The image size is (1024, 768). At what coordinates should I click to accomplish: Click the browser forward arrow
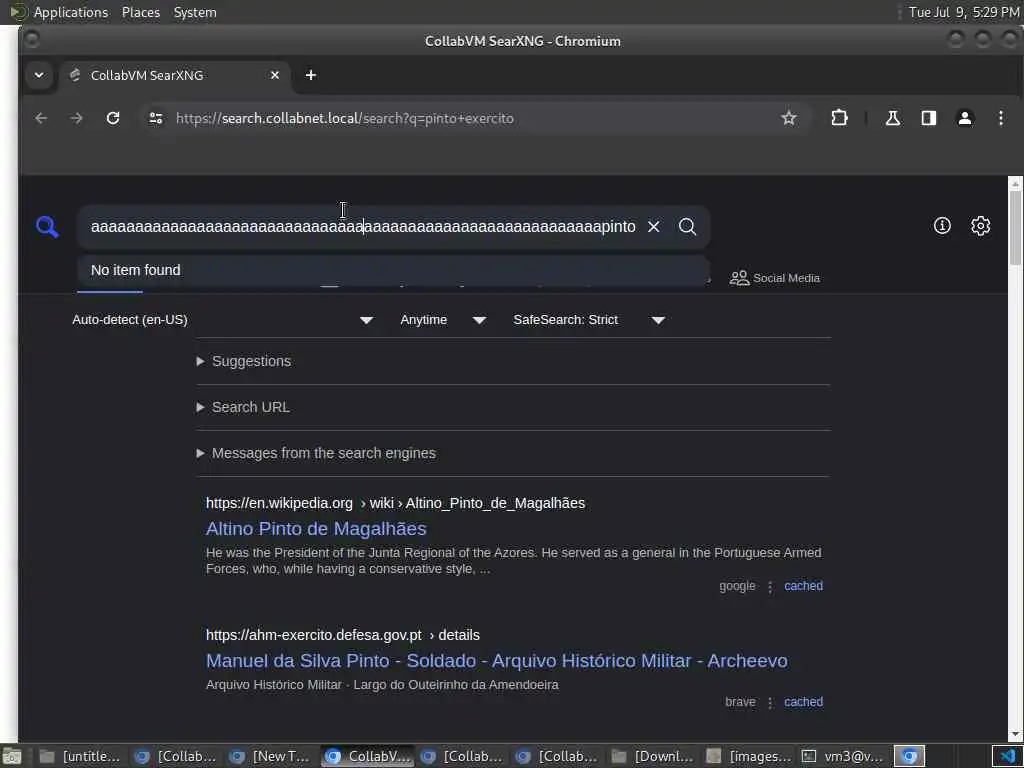click(76, 118)
